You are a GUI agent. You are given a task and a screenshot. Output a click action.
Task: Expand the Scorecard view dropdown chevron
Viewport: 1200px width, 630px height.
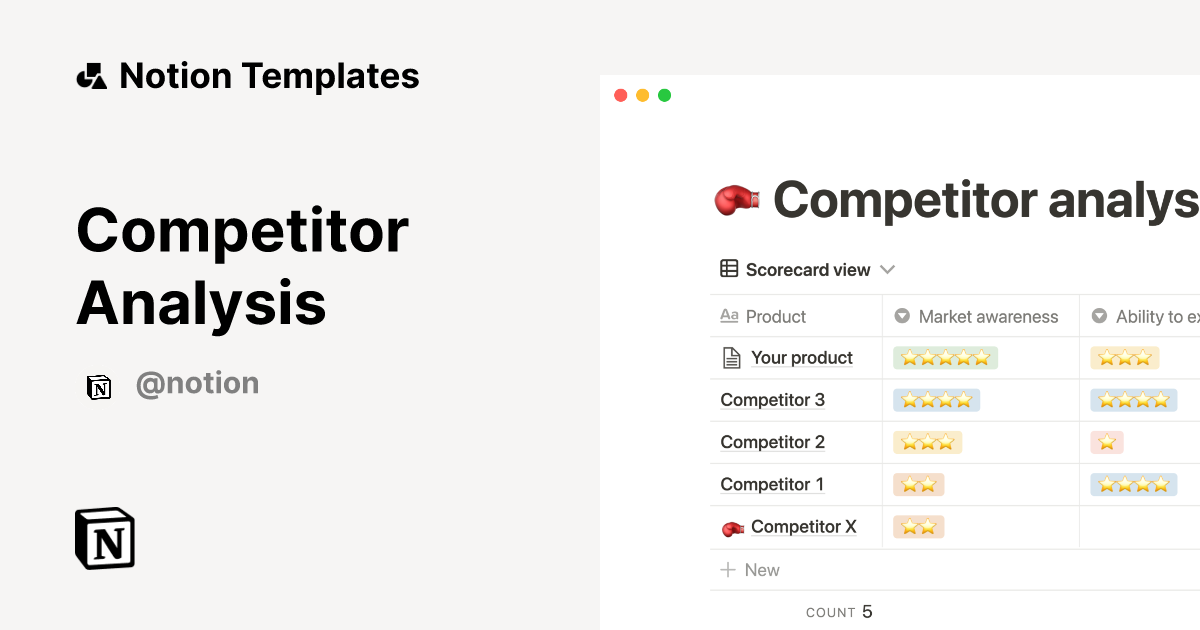coord(888,269)
